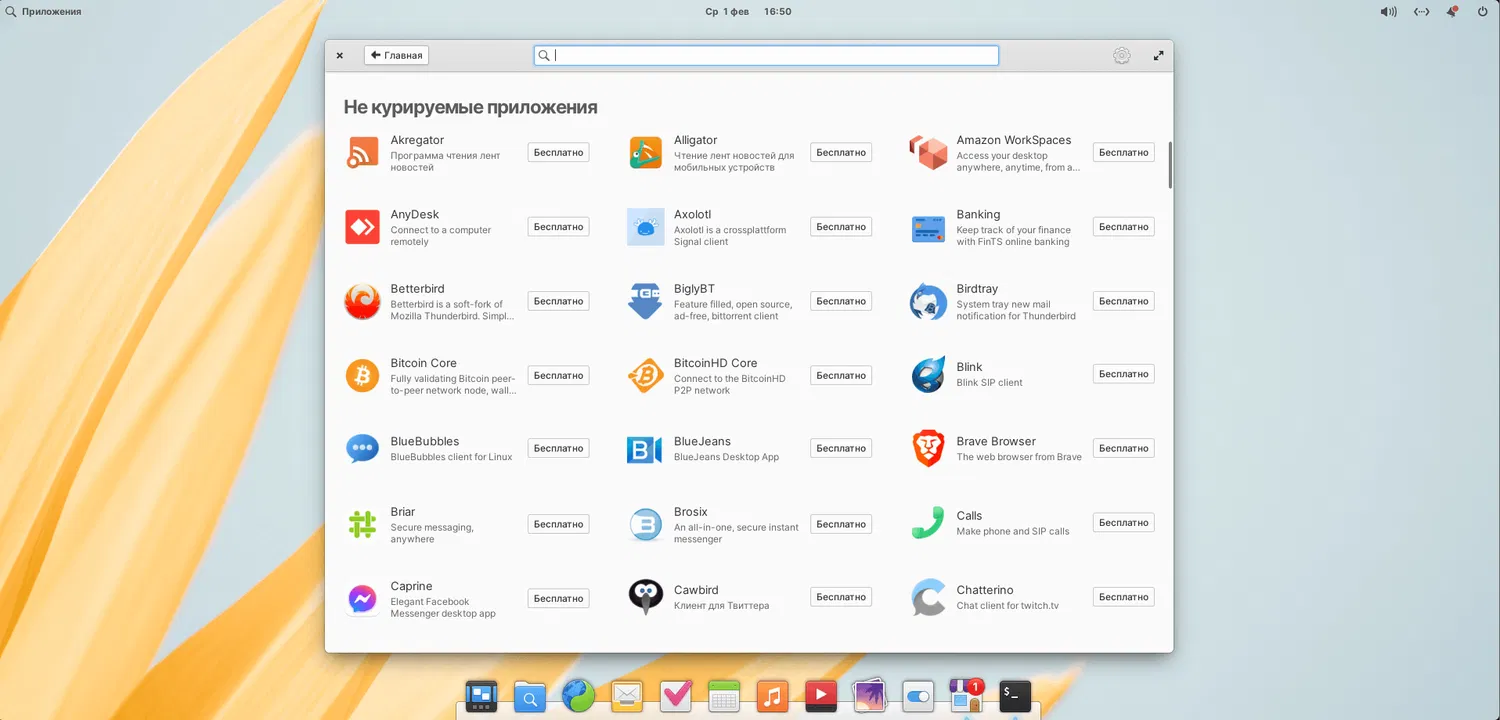Viewport: 1500px width, 720px height.
Task: Select the AnyDesk app icon
Action: 362,227
